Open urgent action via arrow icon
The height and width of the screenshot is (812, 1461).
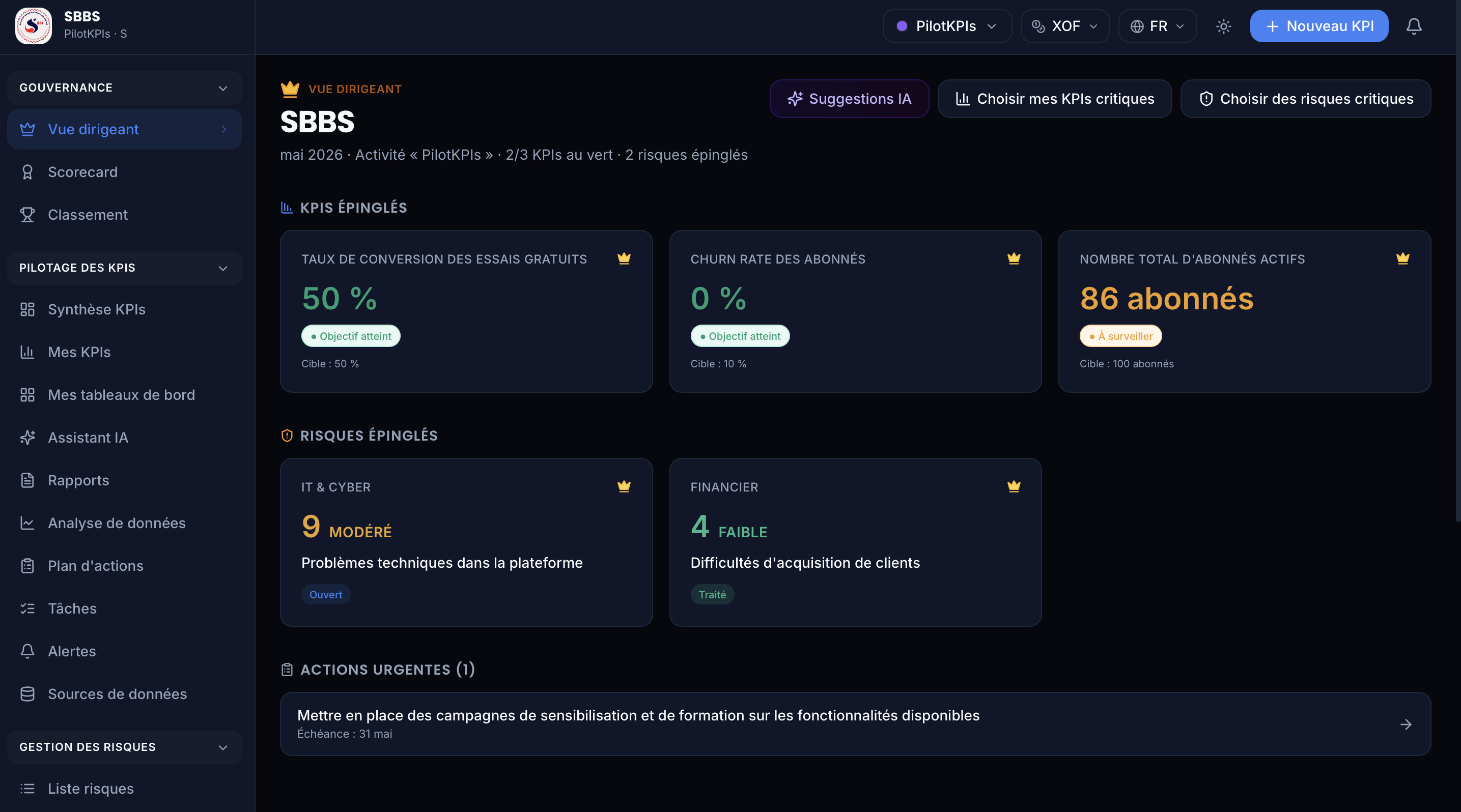(1406, 724)
